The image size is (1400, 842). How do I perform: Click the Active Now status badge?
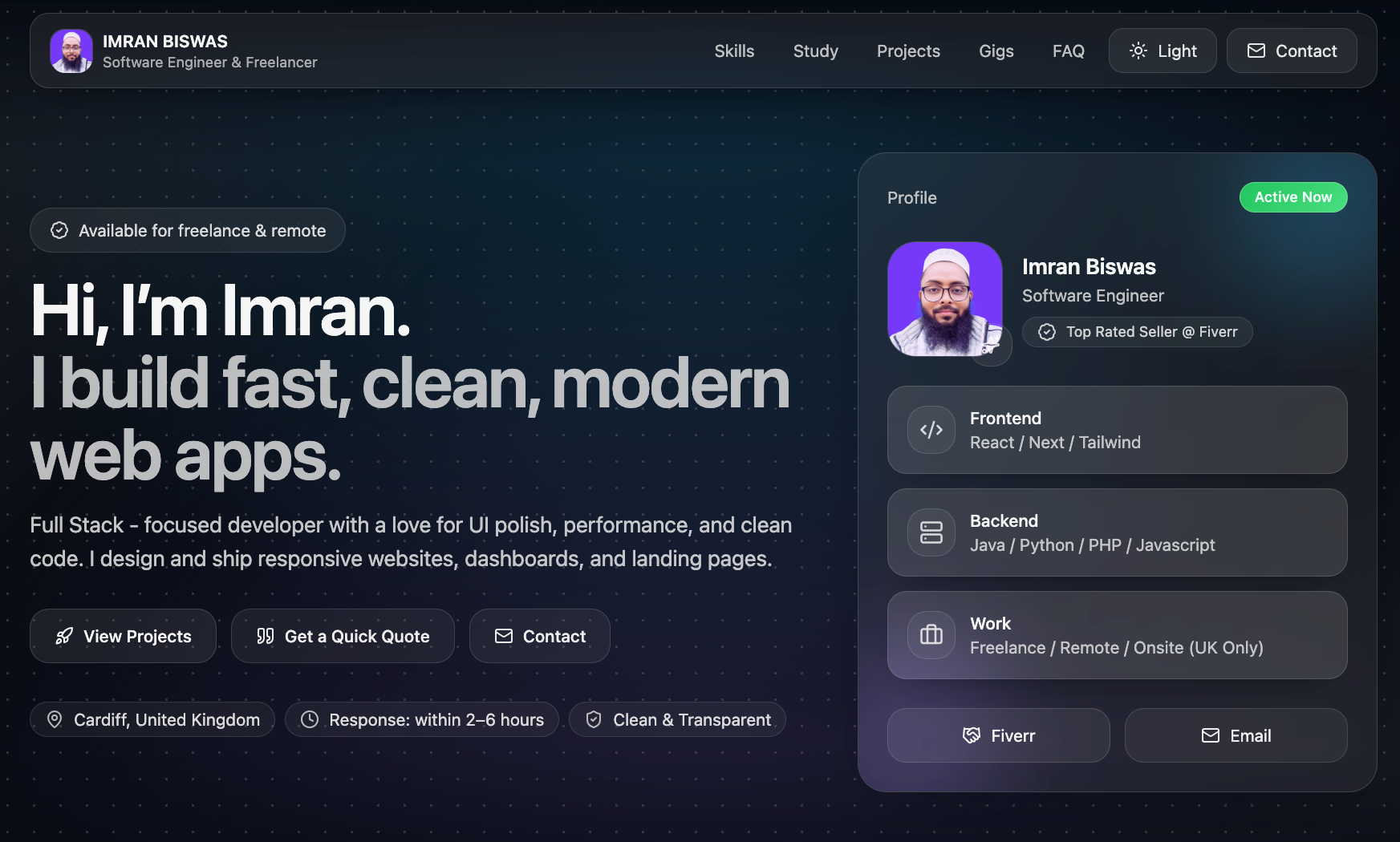[1292, 197]
